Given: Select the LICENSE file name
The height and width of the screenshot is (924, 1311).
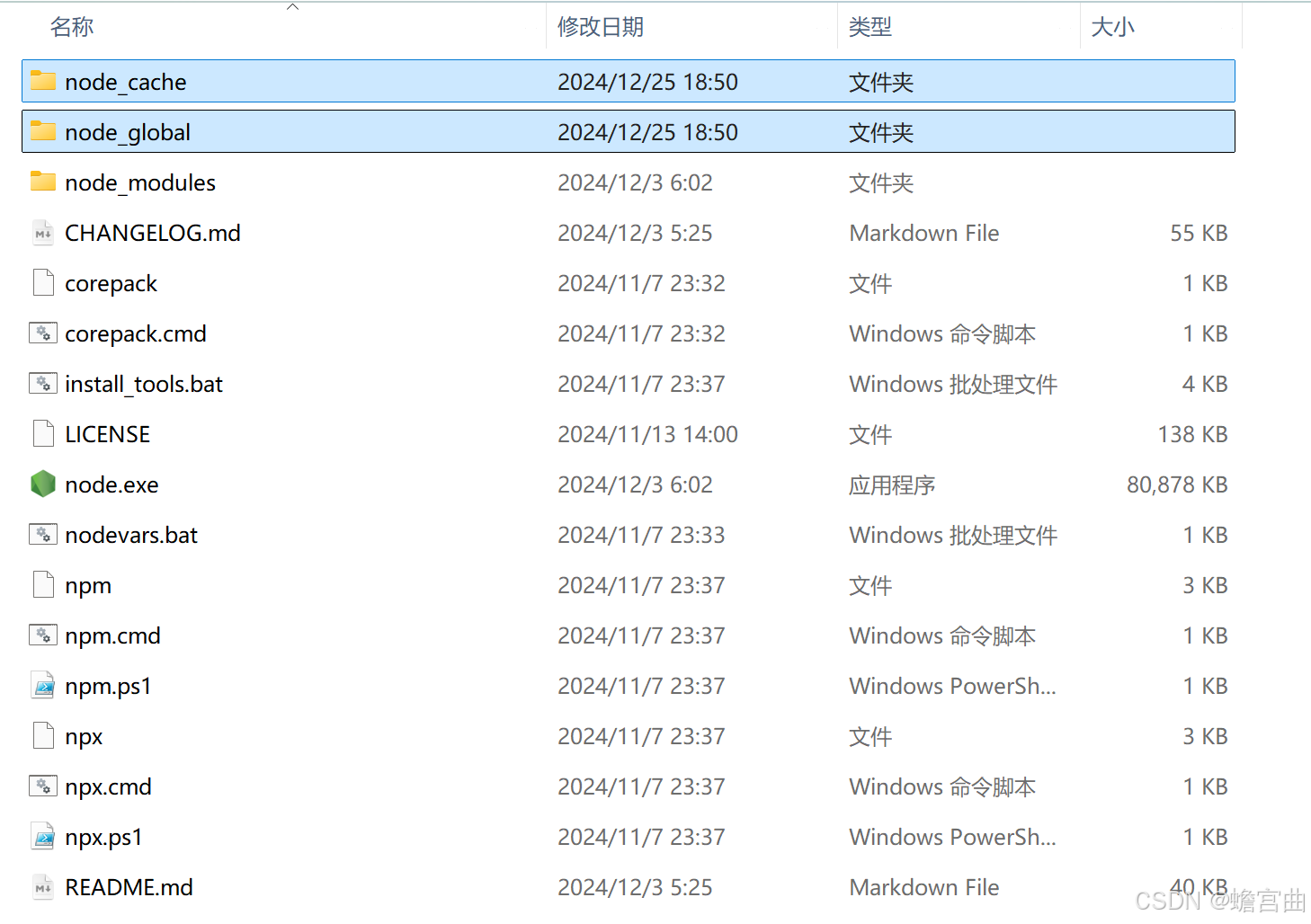Looking at the screenshot, I should tap(108, 434).
